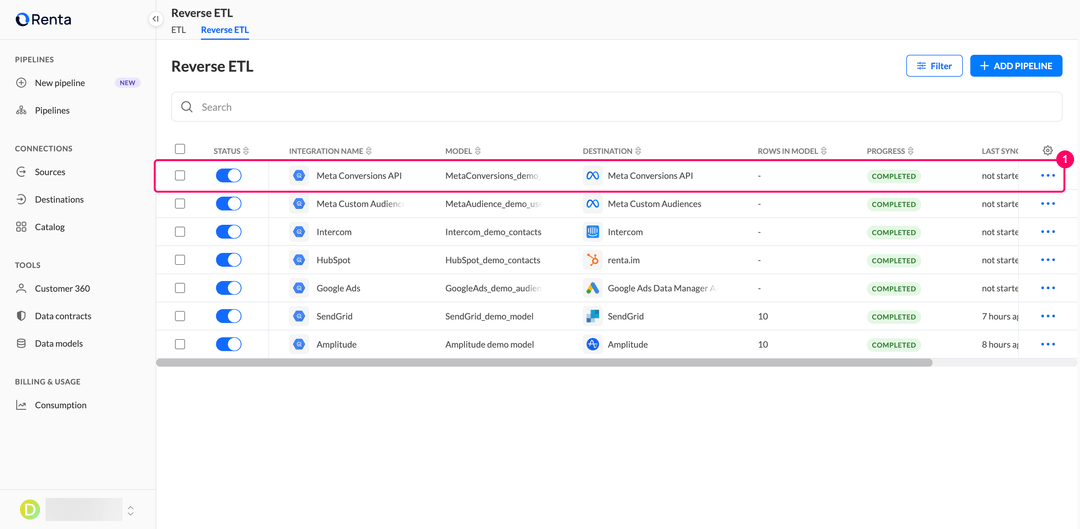Image resolution: width=1080 pixels, height=529 pixels.
Task: Open the three-dot menu for the Meta Custom Audiences row
Action: pos(1048,204)
